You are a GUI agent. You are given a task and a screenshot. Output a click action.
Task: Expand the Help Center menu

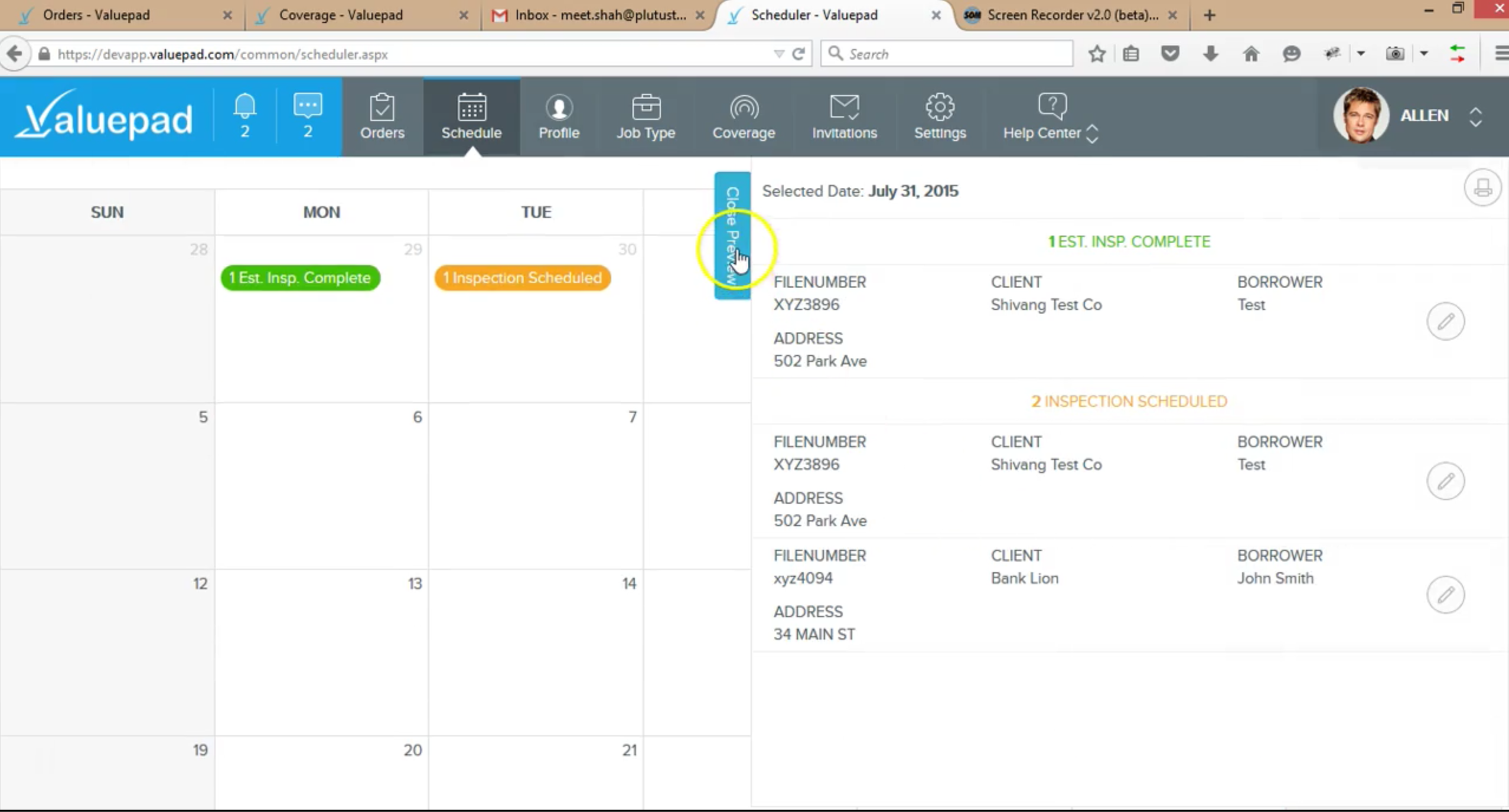(1051, 116)
